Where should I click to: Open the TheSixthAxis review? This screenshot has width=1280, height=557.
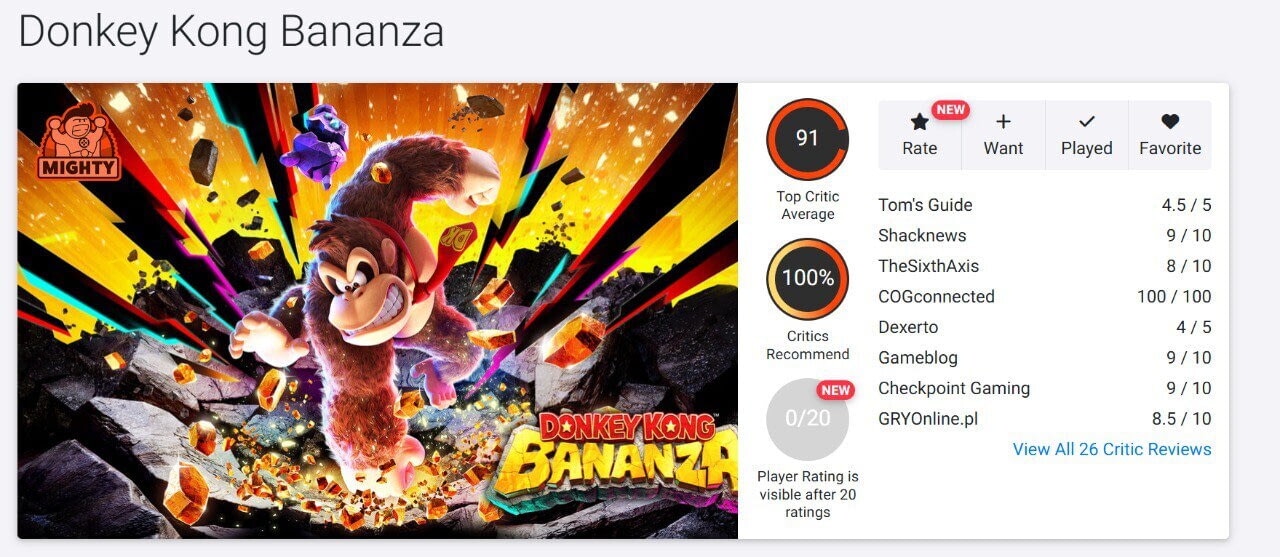(928, 266)
